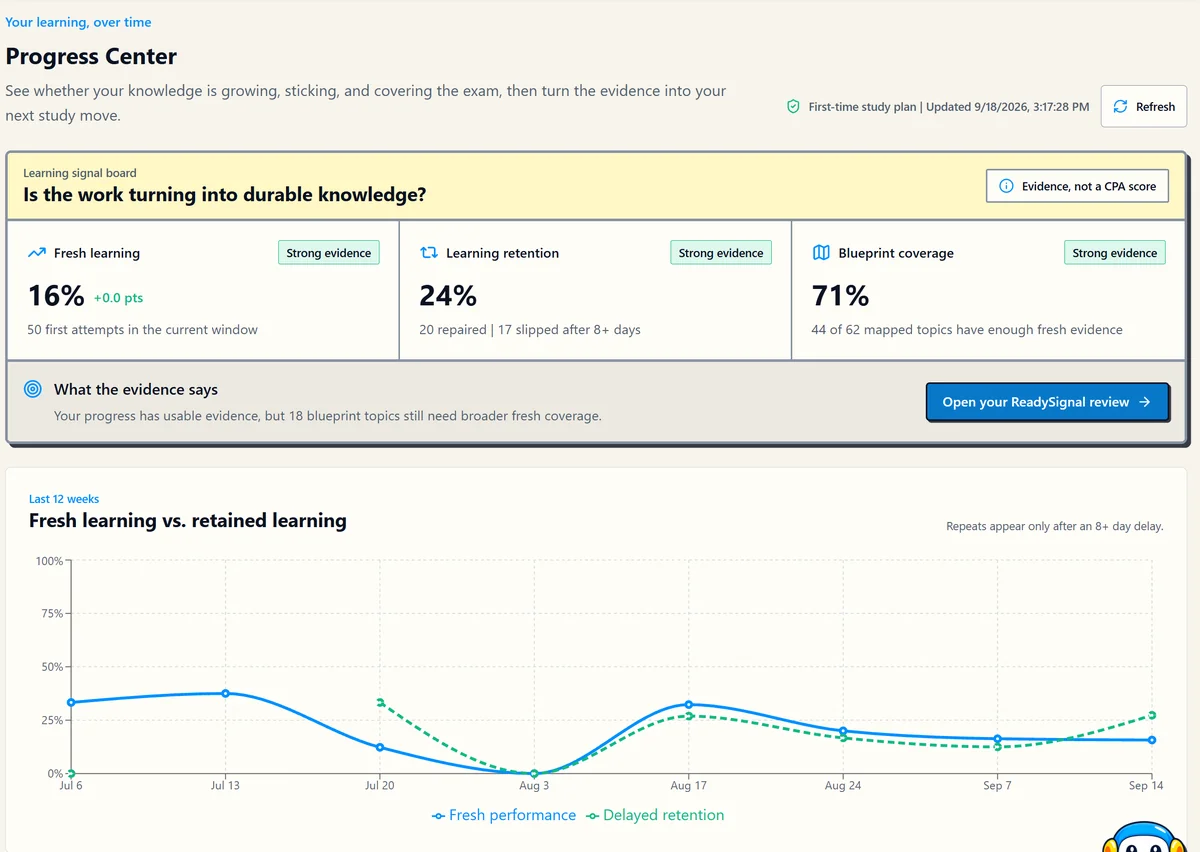Viewport: 1200px width, 852px height.
Task: Click the Fresh performance data point at Jul 20
Action: tap(380, 747)
